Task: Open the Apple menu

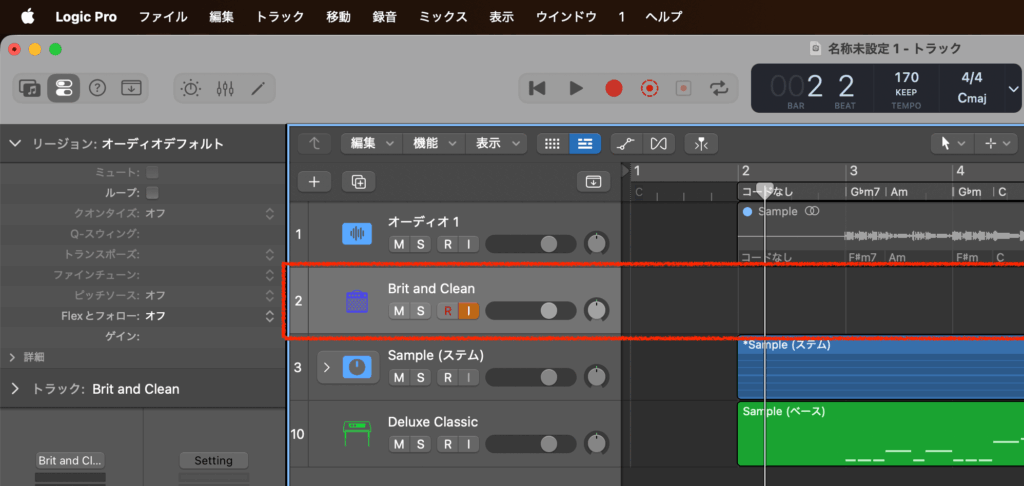Action: pos(27,17)
